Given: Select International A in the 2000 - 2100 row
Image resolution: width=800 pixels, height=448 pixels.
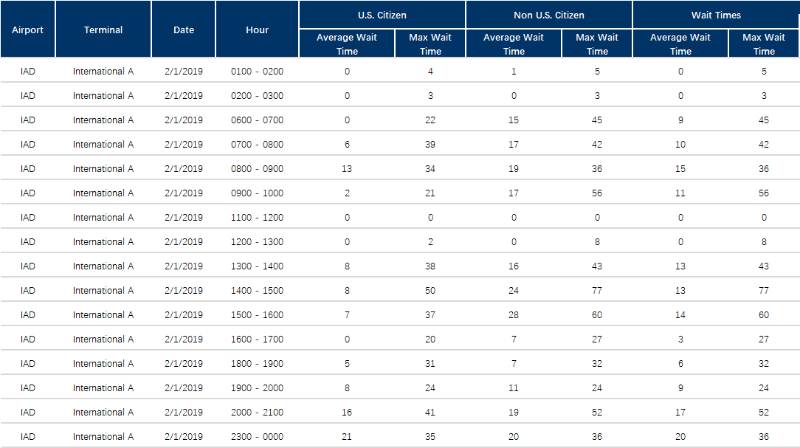Looking at the screenshot, I should pyautogui.click(x=103, y=412).
